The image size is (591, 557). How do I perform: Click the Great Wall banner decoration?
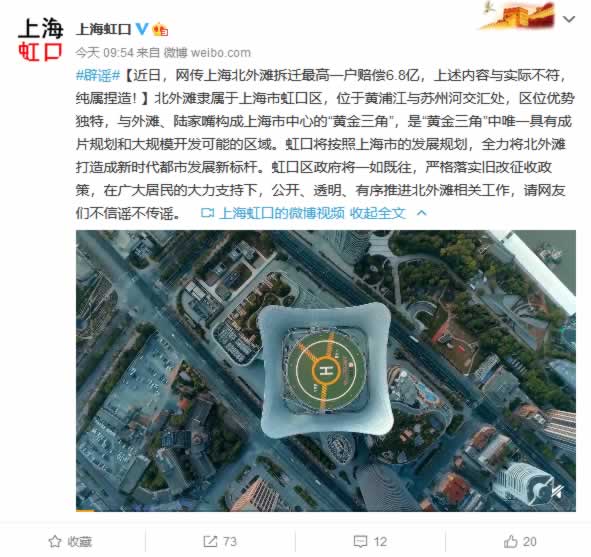click(x=518, y=15)
